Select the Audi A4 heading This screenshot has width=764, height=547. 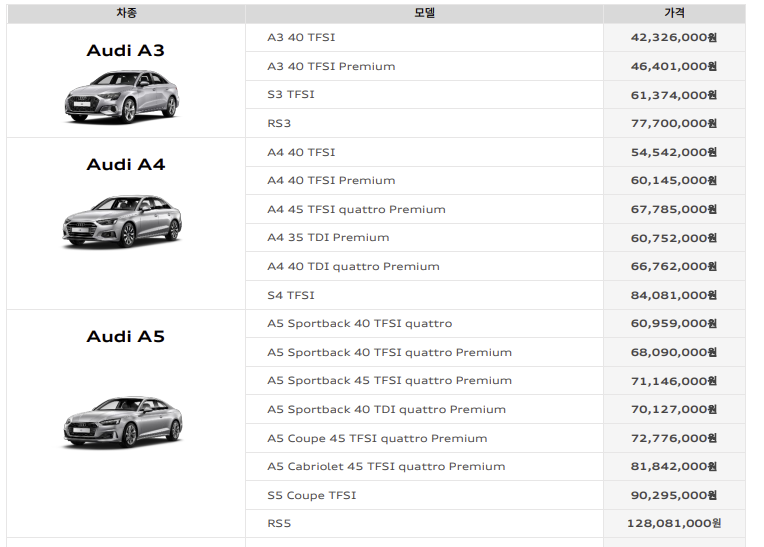[126, 164]
